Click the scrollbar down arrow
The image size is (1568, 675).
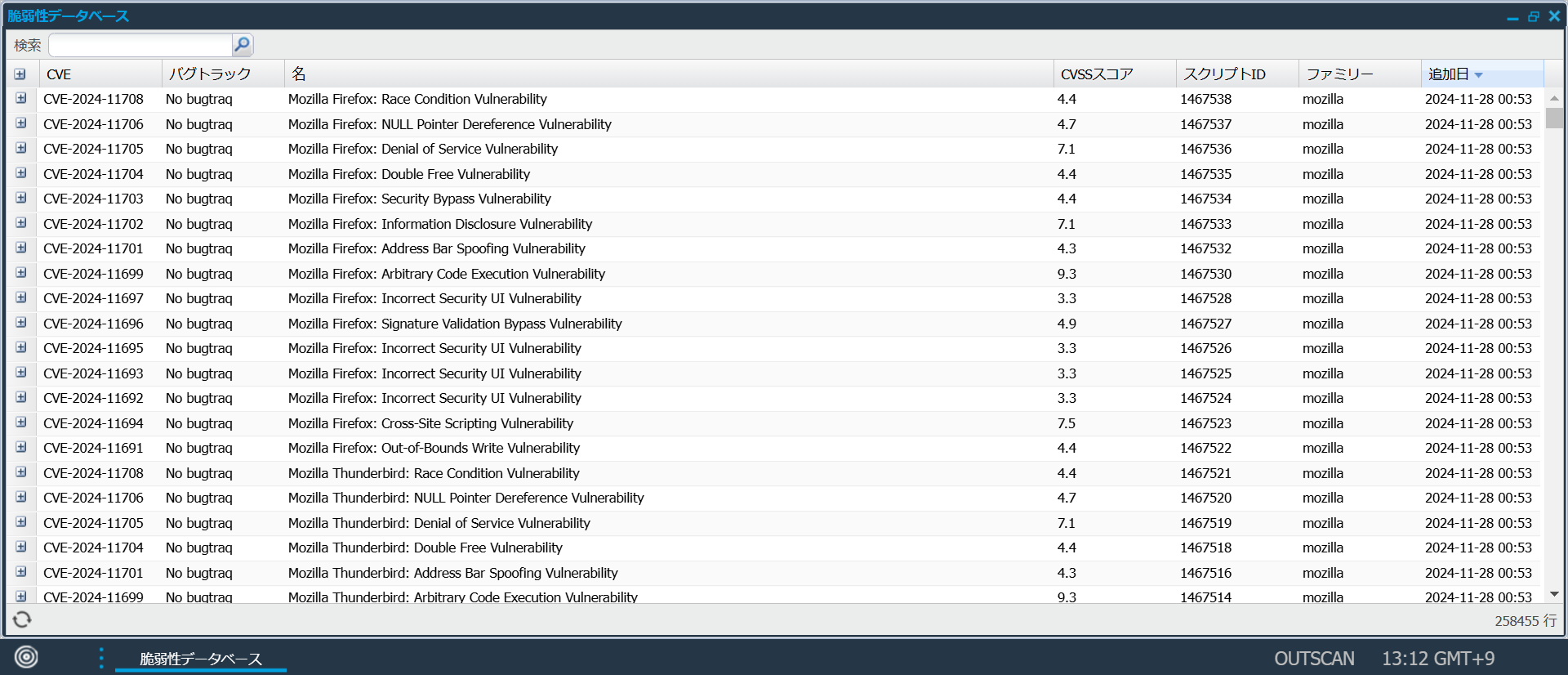point(1554,594)
